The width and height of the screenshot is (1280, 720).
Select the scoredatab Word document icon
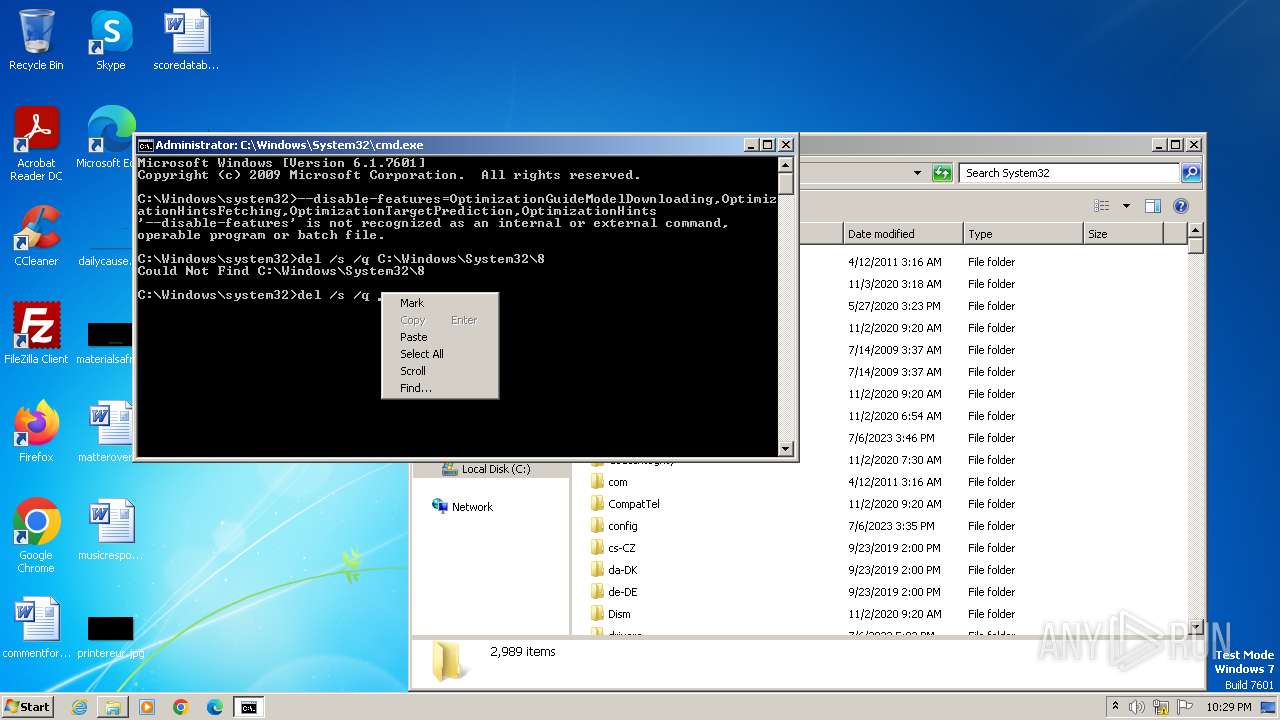coord(186,40)
